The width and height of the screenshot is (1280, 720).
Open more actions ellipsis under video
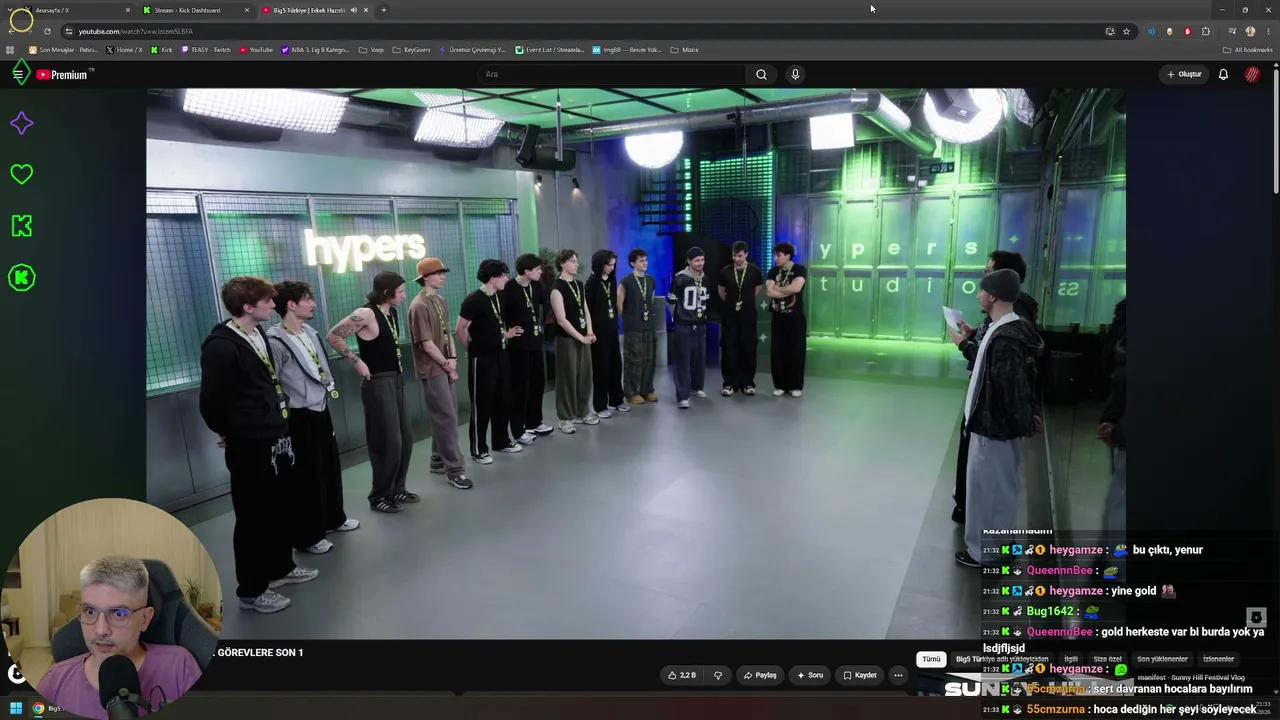(898, 675)
